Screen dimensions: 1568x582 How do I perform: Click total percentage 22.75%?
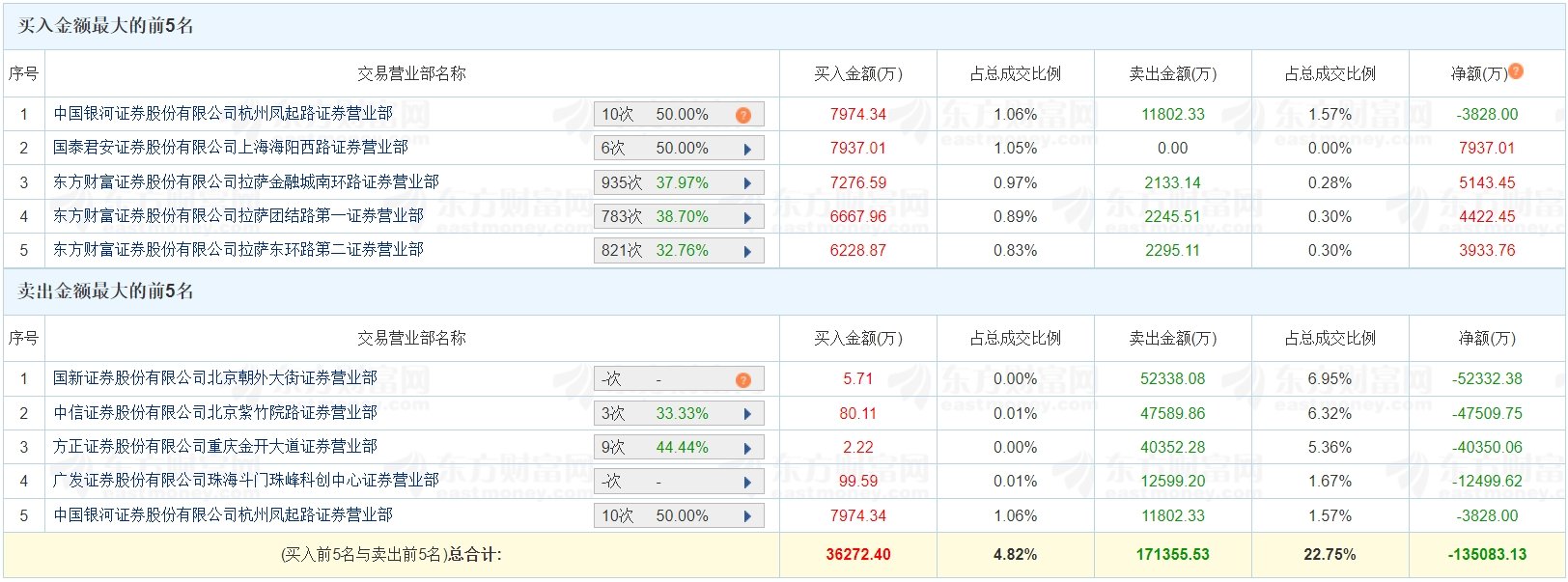tap(1330, 555)
